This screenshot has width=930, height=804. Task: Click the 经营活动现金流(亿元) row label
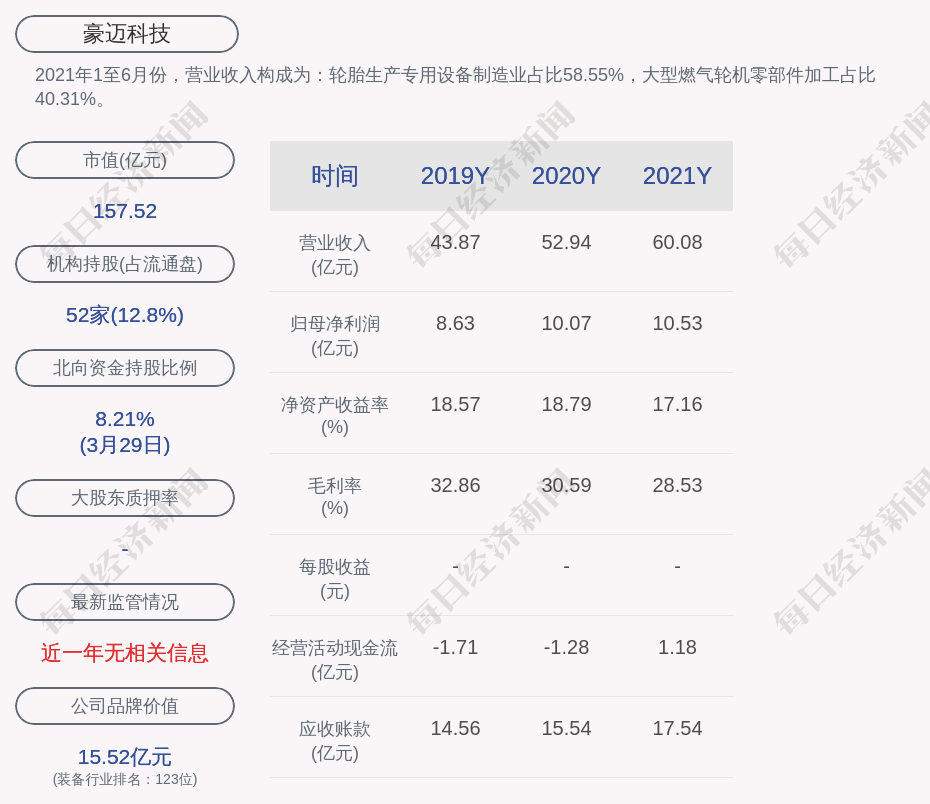[x=335, y=660]
